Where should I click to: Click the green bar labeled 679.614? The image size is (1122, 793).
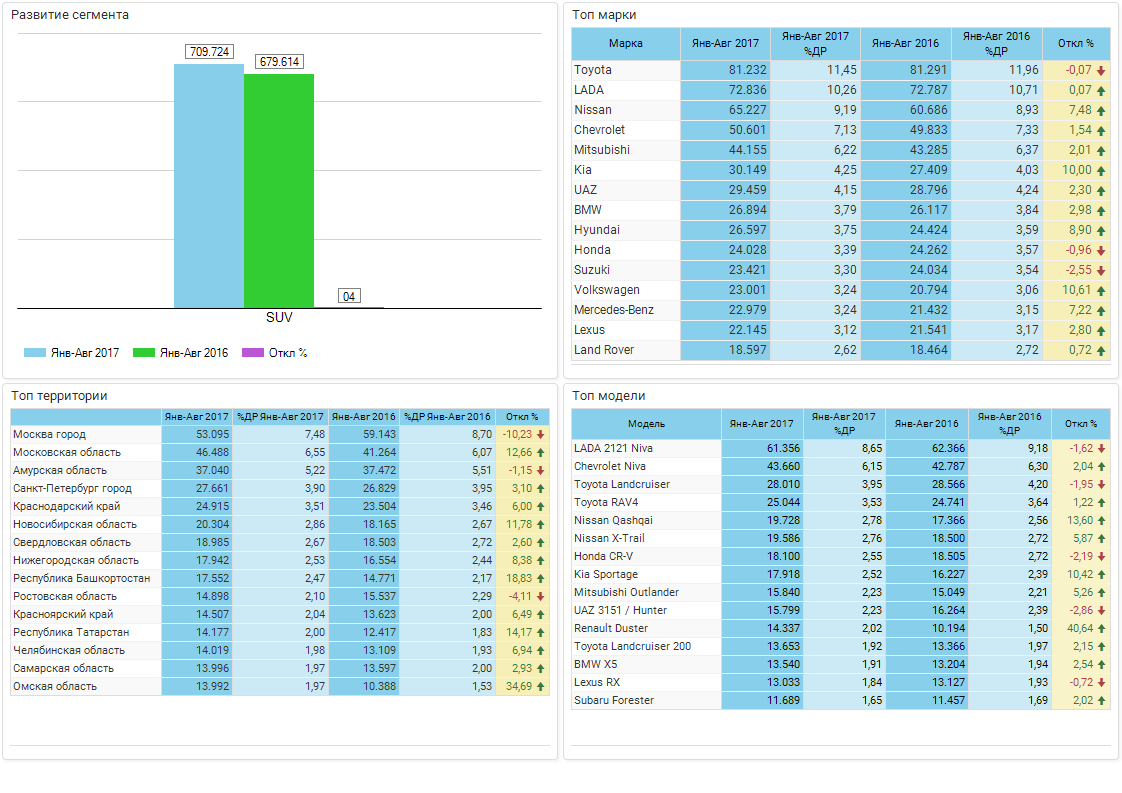coord(279,191)
